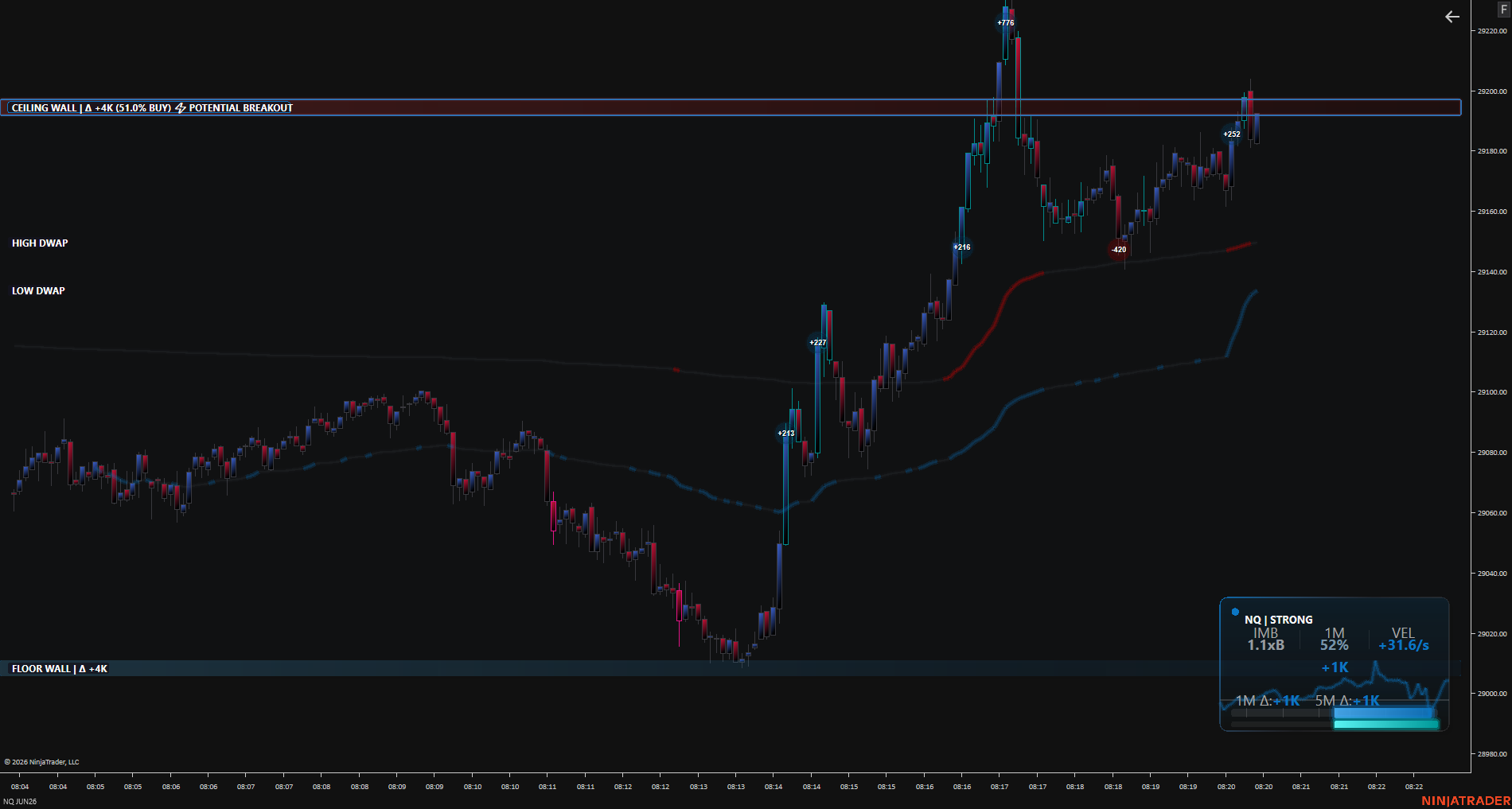1512x809 pixels.
Task: Click the 29120.00 price axis label
Action: click(x=1492, y=333)
